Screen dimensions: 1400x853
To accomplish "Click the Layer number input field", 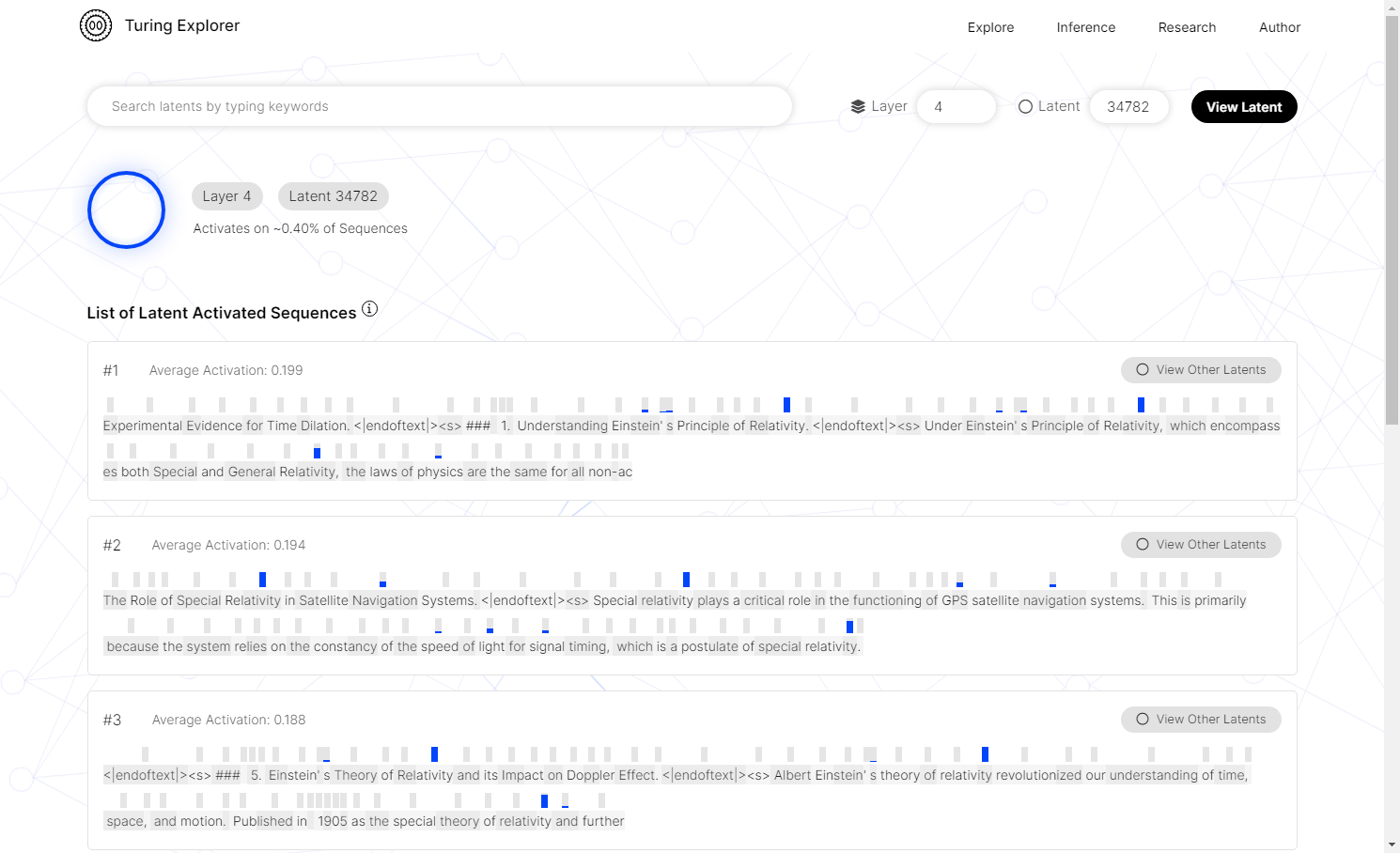I will [956, 107].
